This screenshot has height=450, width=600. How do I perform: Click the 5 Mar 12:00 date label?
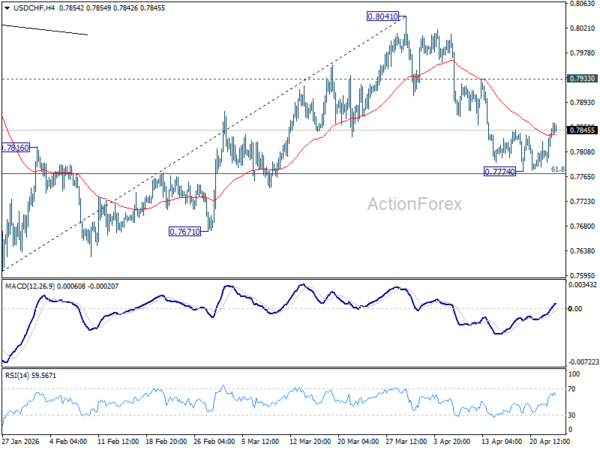tap(262, 441)
